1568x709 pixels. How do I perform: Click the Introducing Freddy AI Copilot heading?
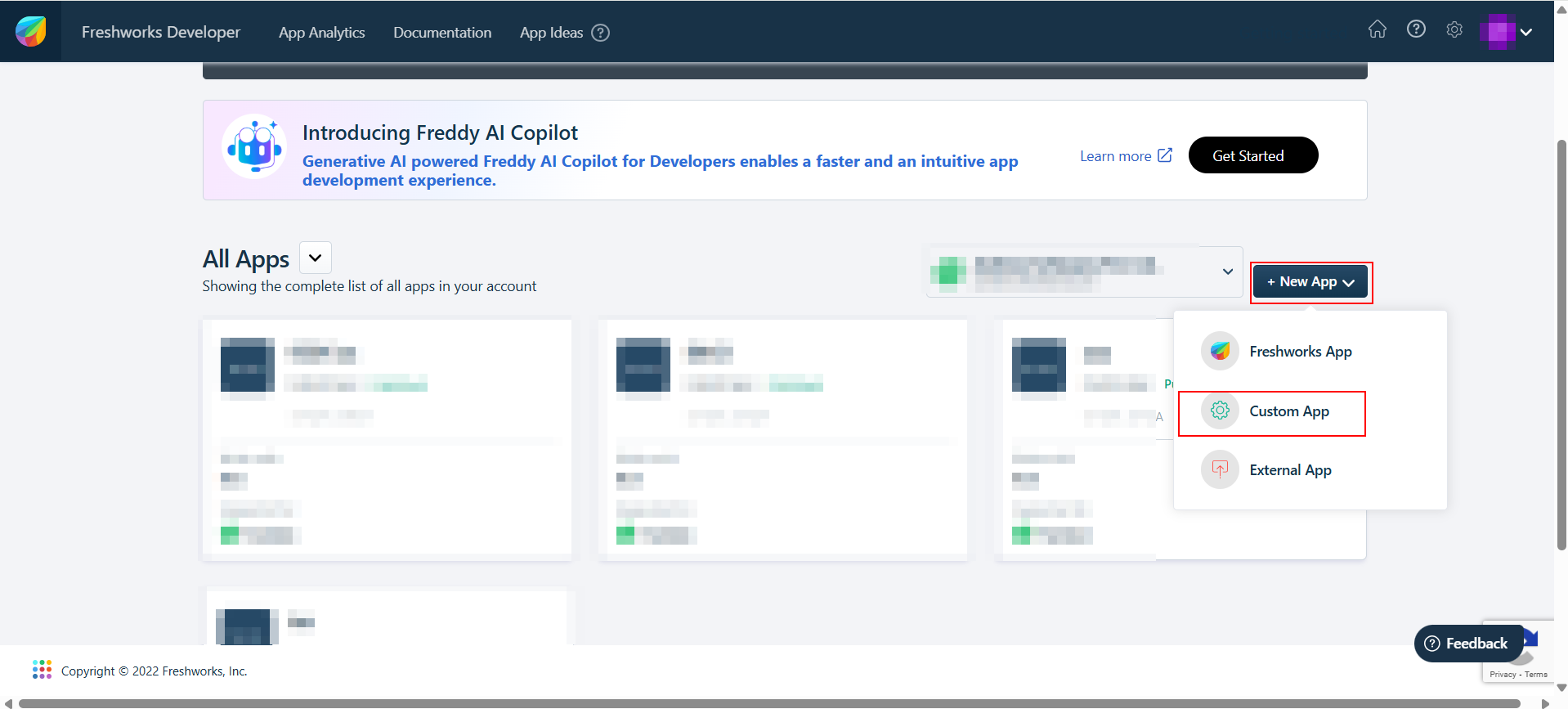[440, 132]
